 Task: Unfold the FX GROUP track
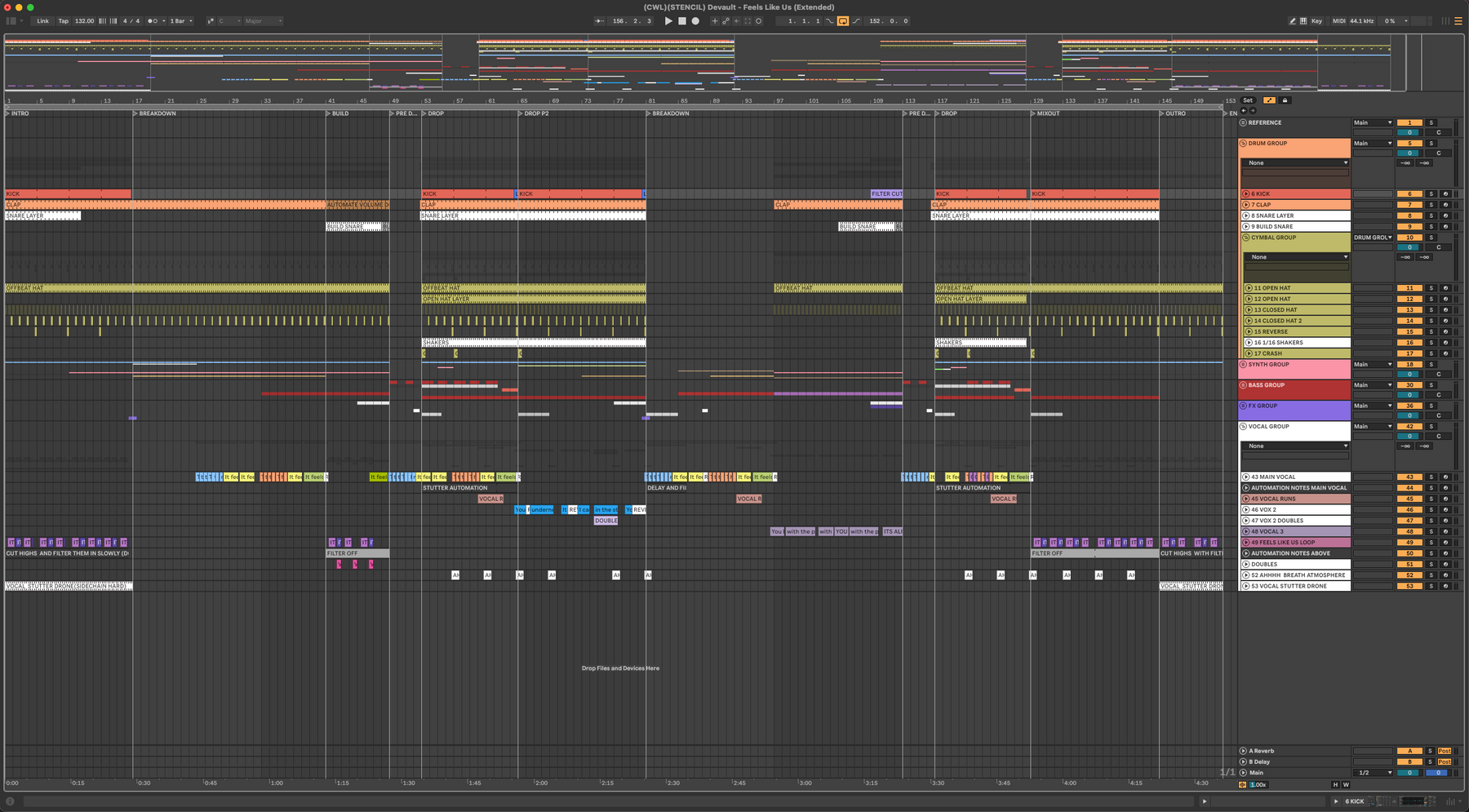pos(1243,406)
